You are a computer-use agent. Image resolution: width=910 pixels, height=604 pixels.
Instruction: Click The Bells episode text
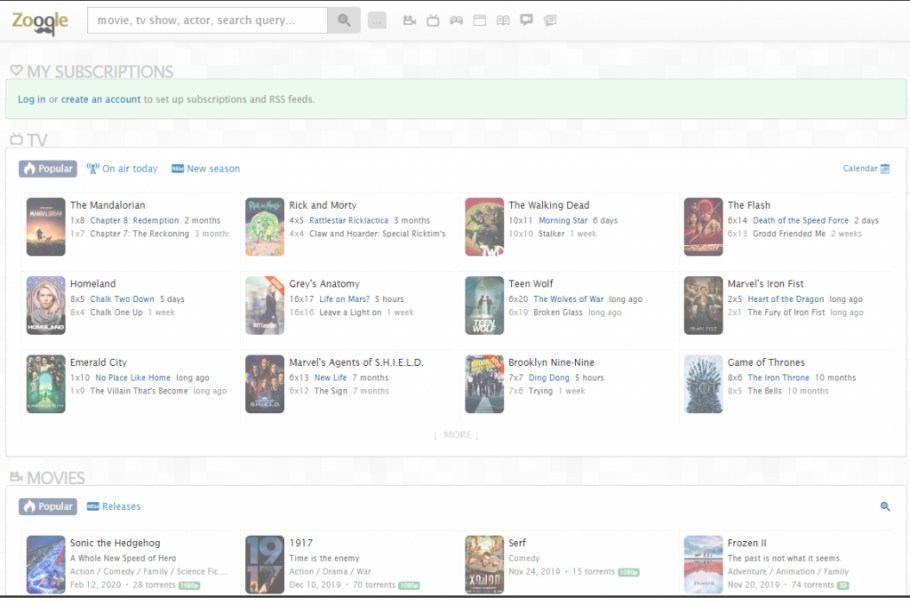point(764,391)
